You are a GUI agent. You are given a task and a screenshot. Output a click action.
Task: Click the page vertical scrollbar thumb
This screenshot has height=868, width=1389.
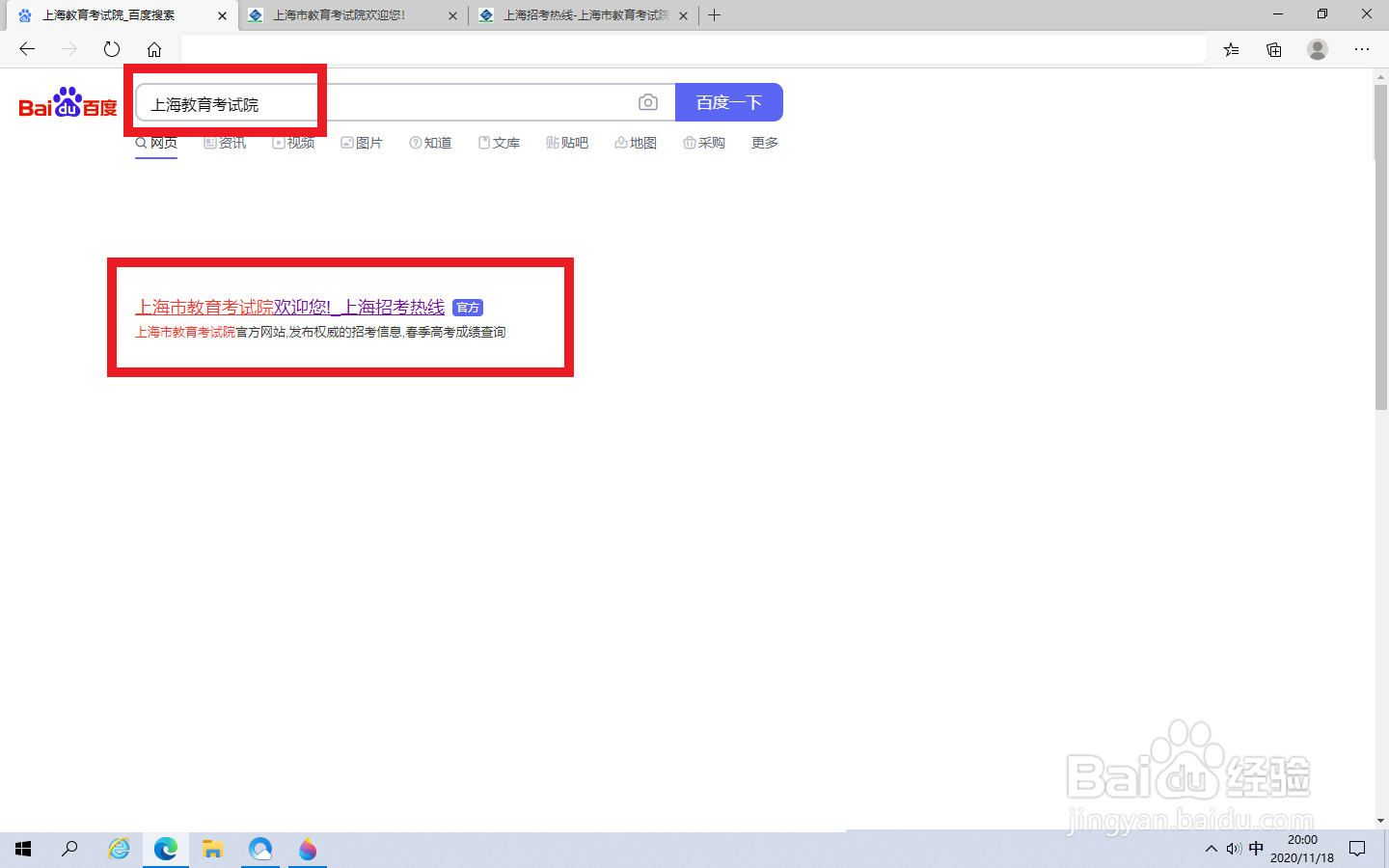tap(1381, 248)
